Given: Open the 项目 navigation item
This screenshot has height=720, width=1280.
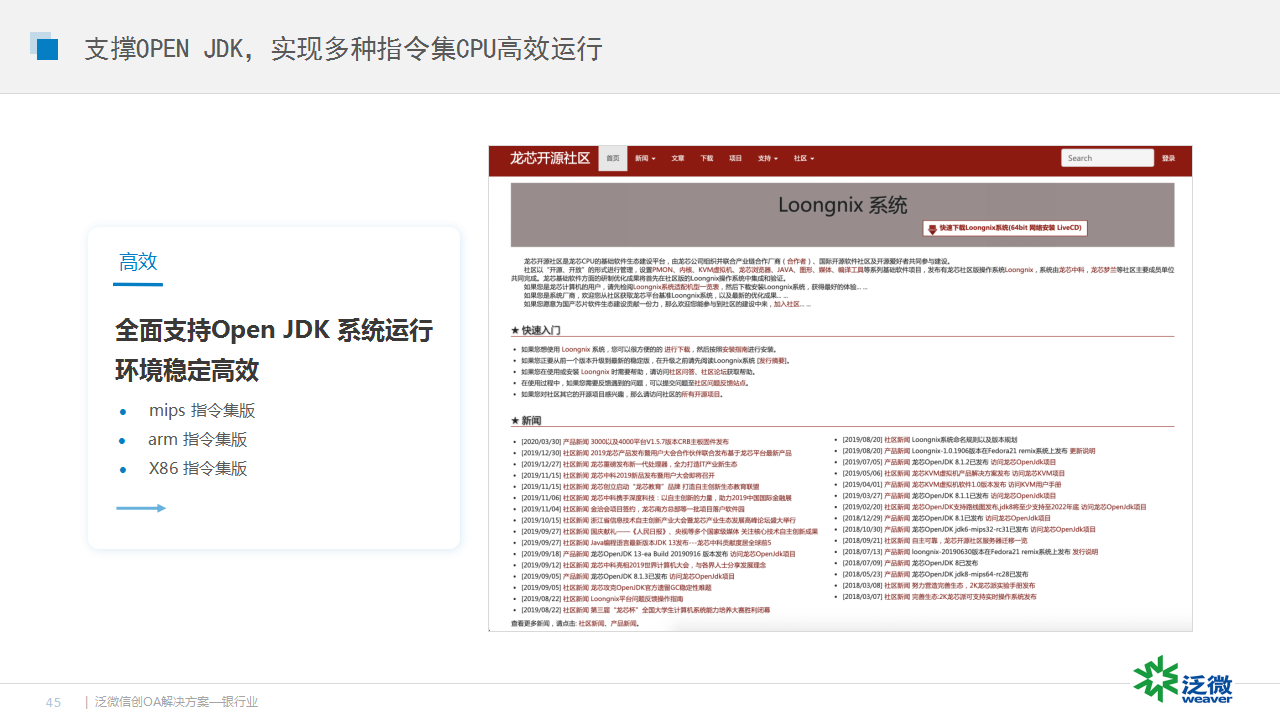Looking at the screenshot, I should click(736, 158).
